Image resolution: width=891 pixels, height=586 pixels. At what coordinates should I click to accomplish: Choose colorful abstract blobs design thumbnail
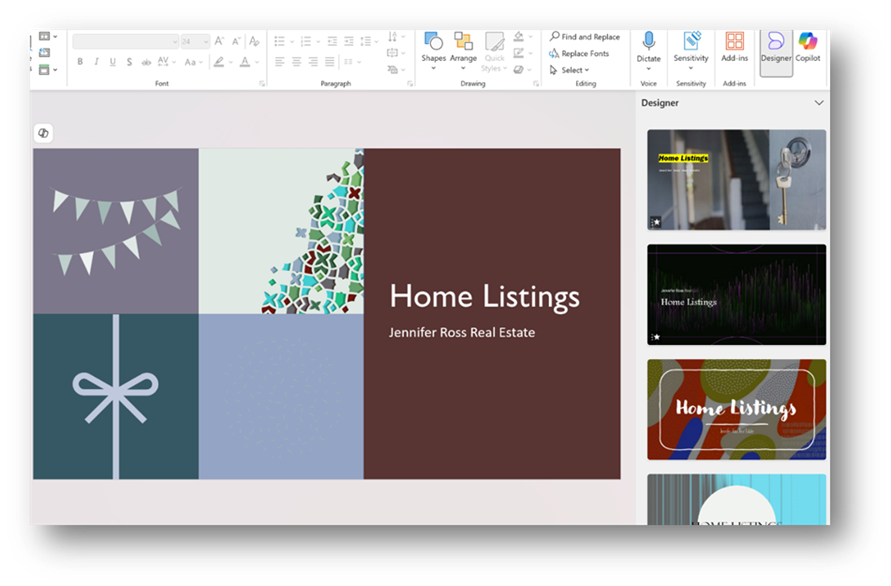(x=736, y=409)
